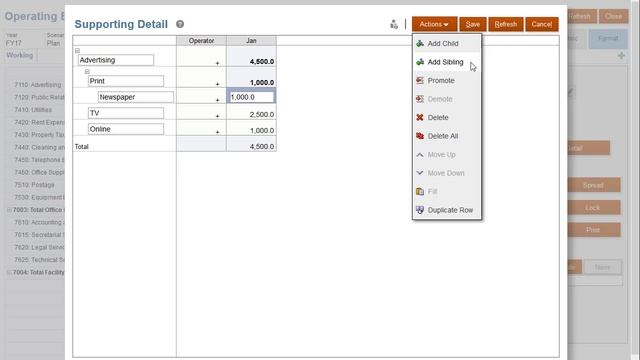
Task: Click the Online row operator cell
Action: pos(201,128)
